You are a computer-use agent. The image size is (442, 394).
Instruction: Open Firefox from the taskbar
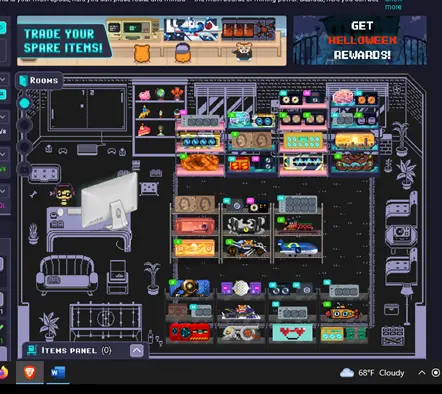click(x=3, y=373)
